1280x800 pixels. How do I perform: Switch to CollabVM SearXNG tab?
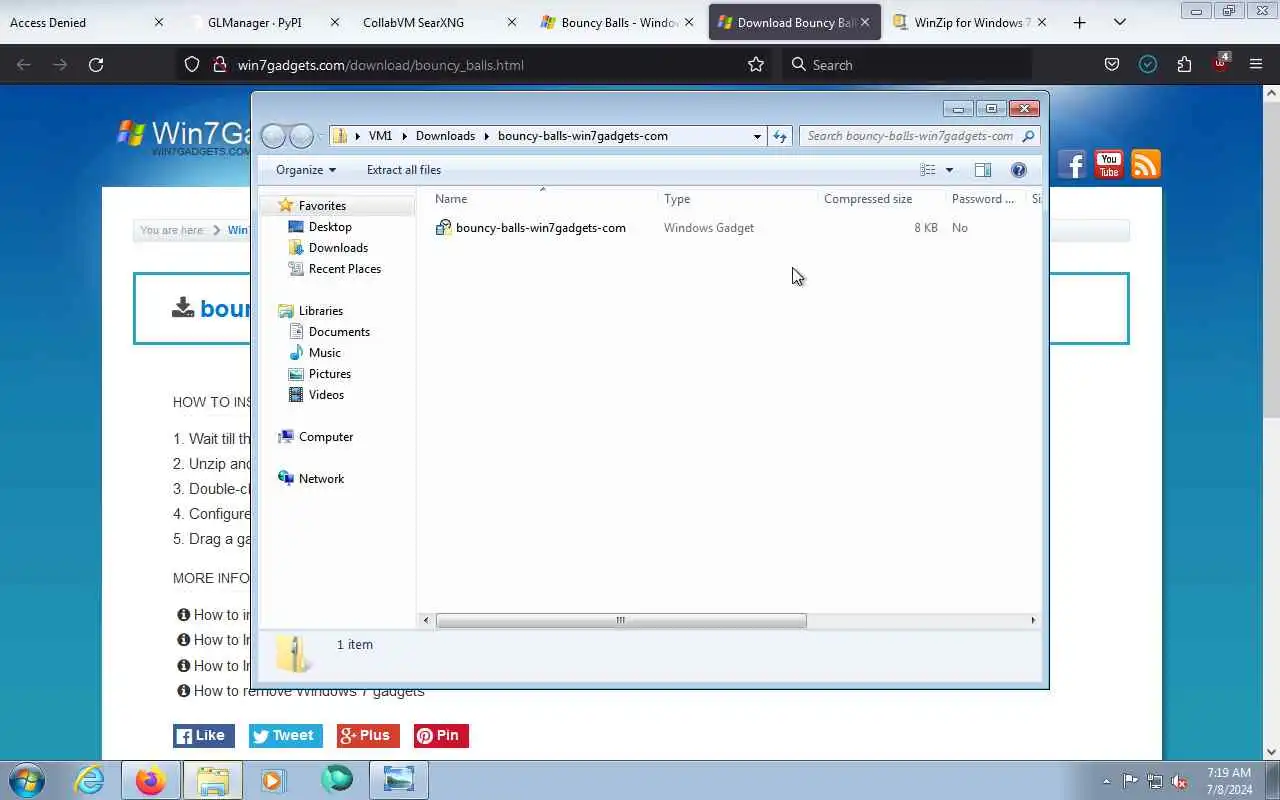tap(438, 22)
